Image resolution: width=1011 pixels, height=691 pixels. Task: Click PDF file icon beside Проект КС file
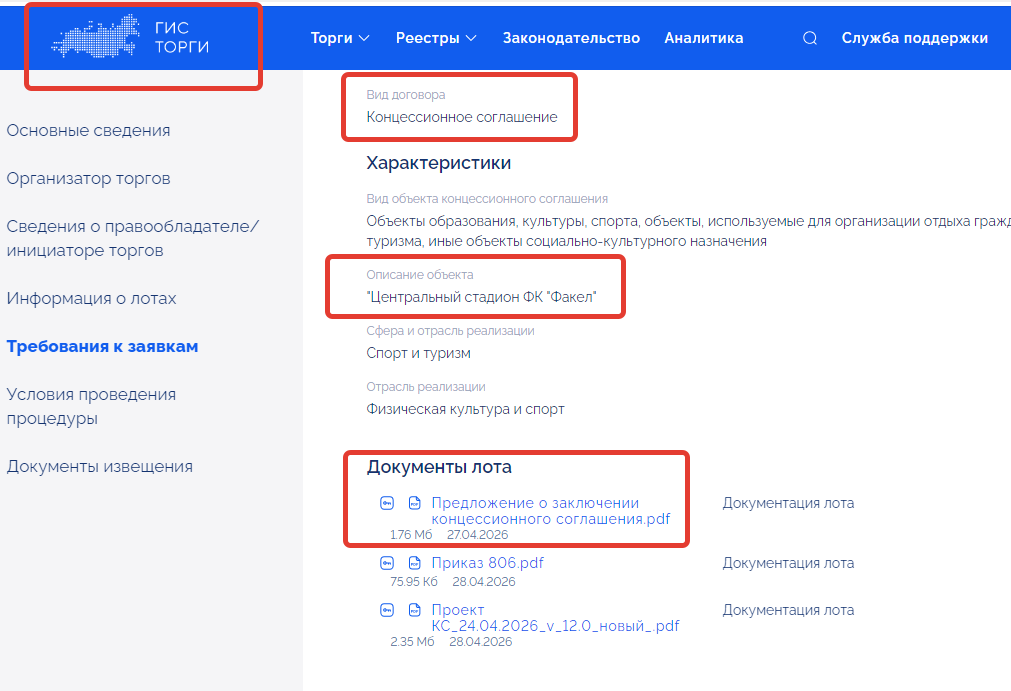[415, 610]
